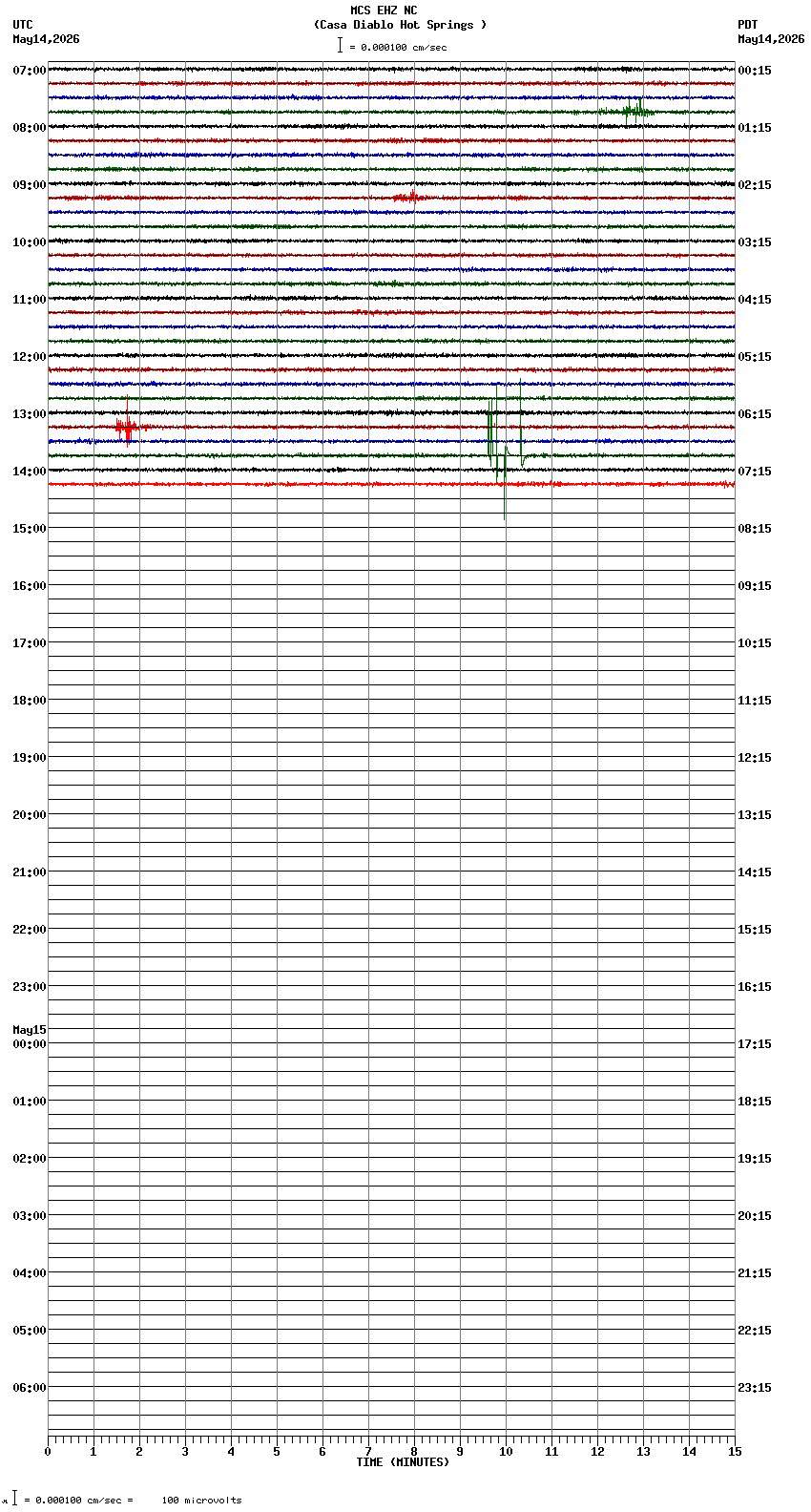Image resolution: width=811 pixels, height=1512 pixels.
Task: Click the 'TIME (MINUTES)' axis label
Action: coord(403,1462)
